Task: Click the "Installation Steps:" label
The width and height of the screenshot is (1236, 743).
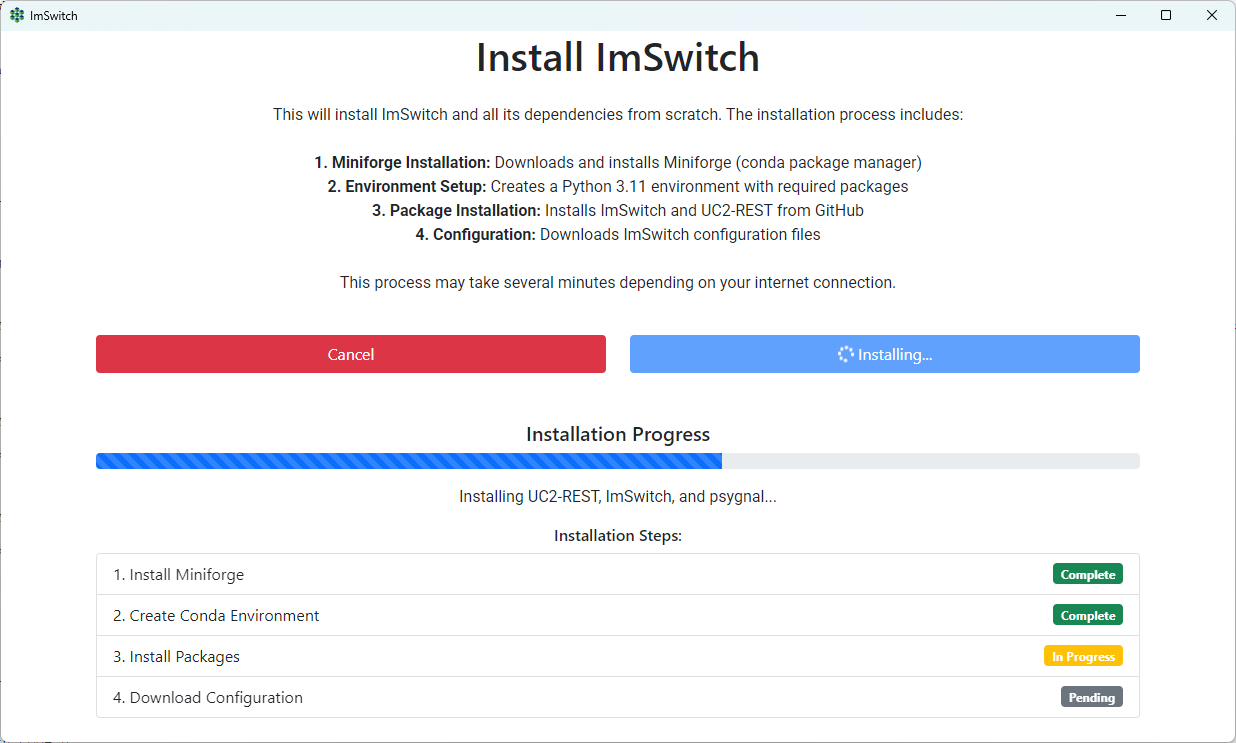Action: click(618, 536)
